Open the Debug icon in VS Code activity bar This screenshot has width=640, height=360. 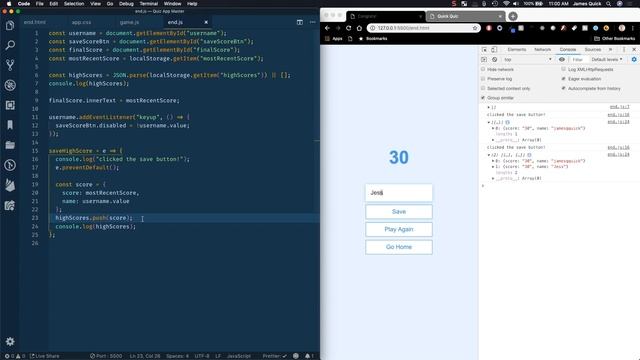(10, 85)
